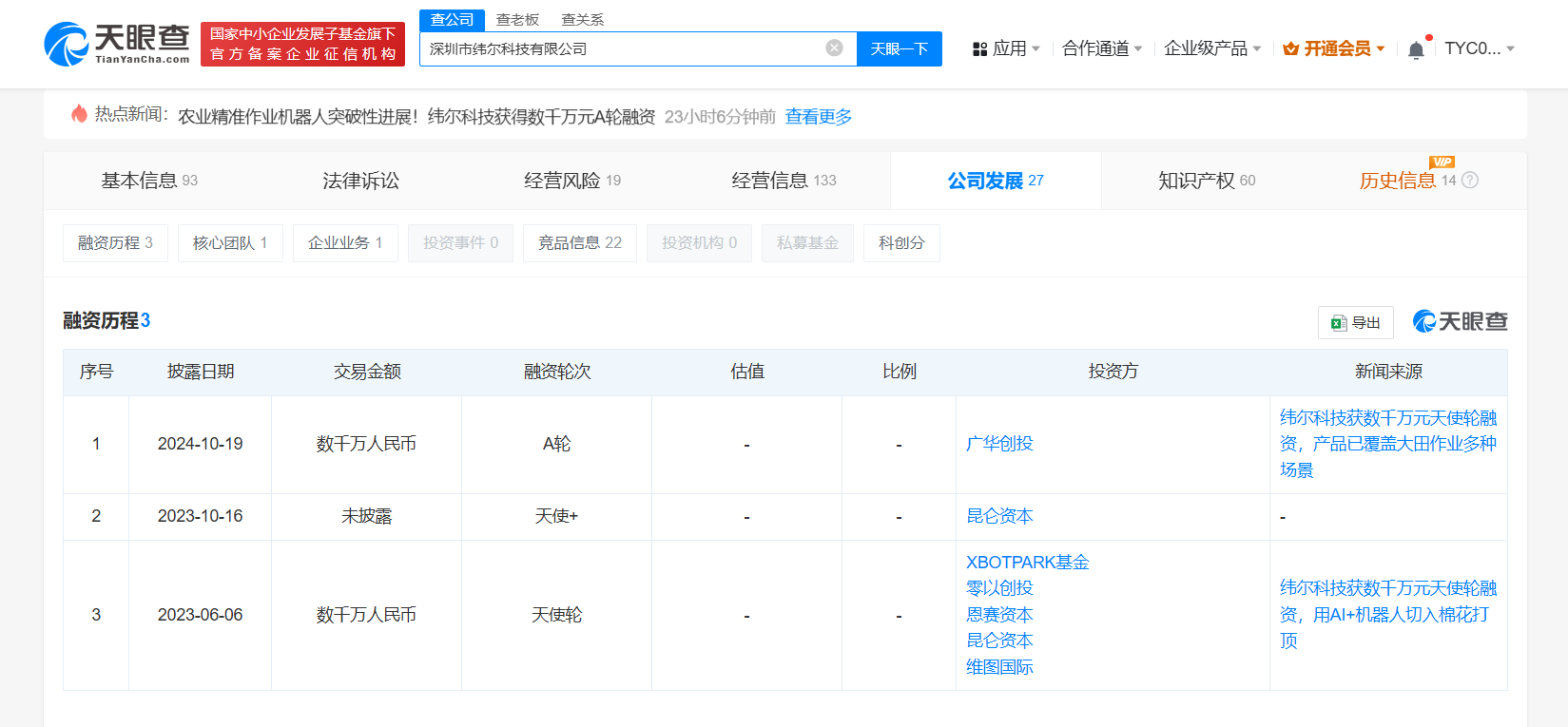Click the 融资历程 section heading
This screenshot has height=727, width=1568.
[106, 320]
